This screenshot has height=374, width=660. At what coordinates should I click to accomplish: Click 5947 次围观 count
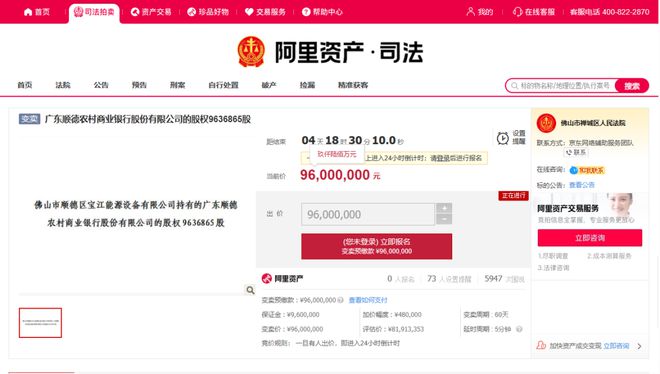(x=504, y=279)
